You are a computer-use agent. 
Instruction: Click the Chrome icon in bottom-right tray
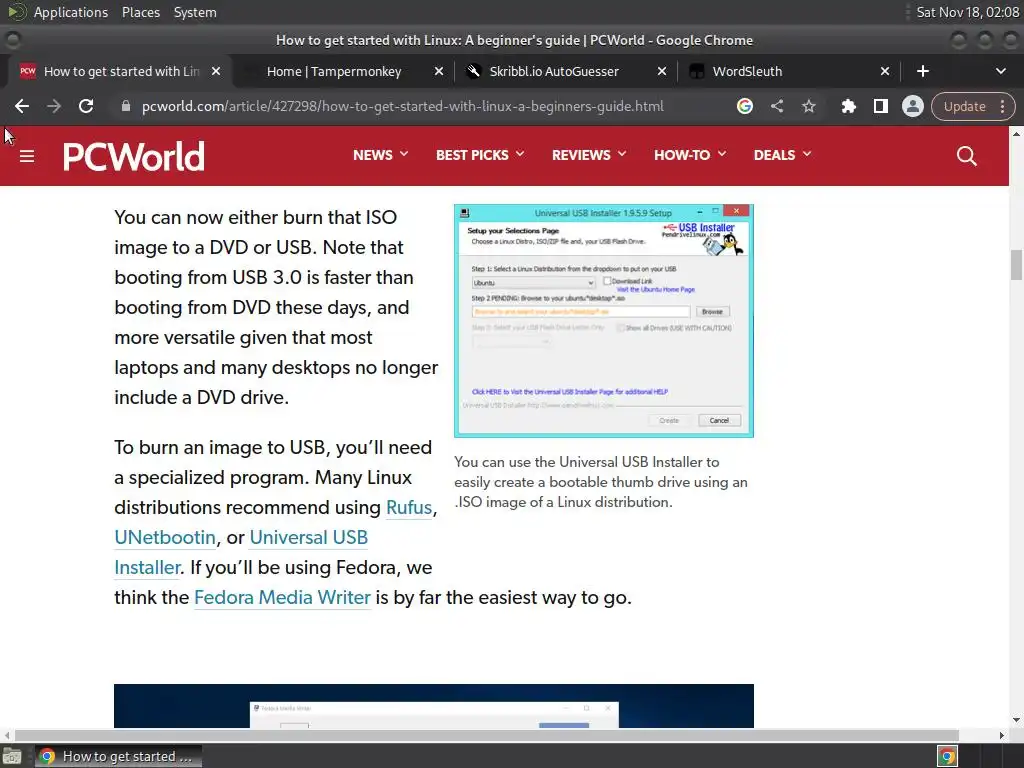947,756
